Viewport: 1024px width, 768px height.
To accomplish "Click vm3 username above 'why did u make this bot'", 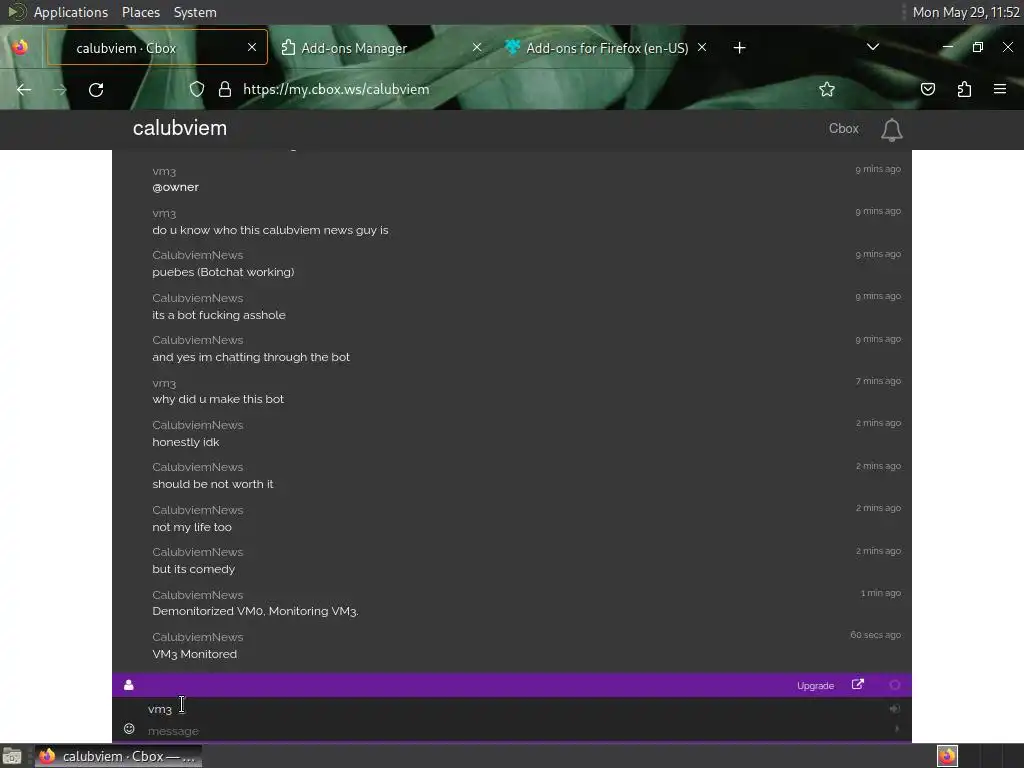I will tap(164, 383).
